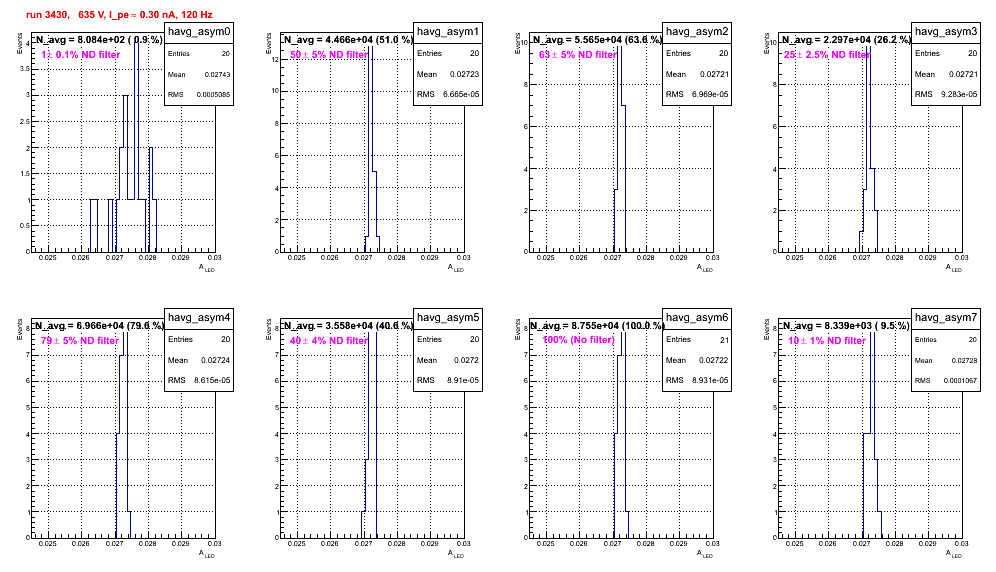Click the havg_asym2 stats box title

[x=697, y=32]
